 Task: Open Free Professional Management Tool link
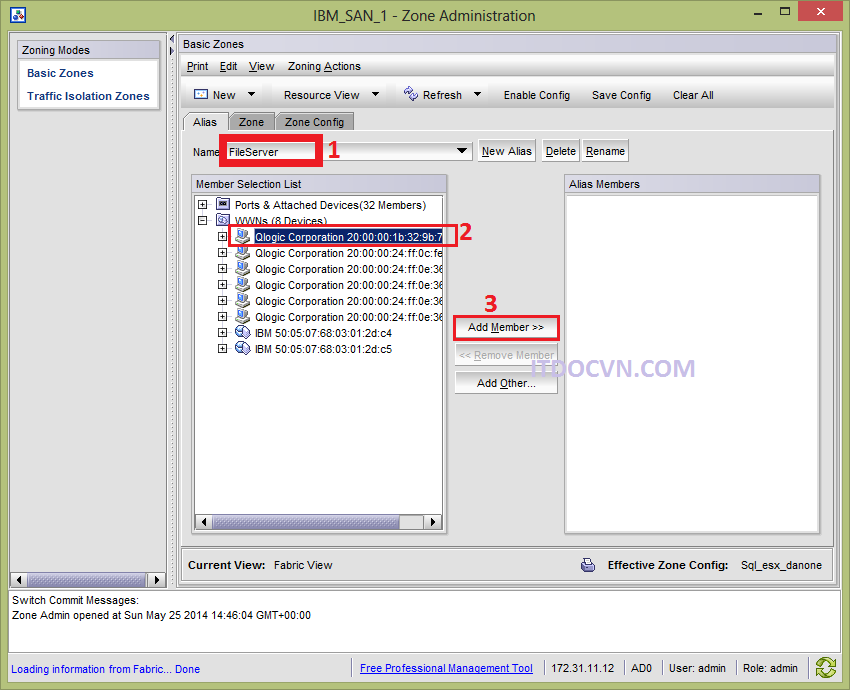click(x=446, y=668)
